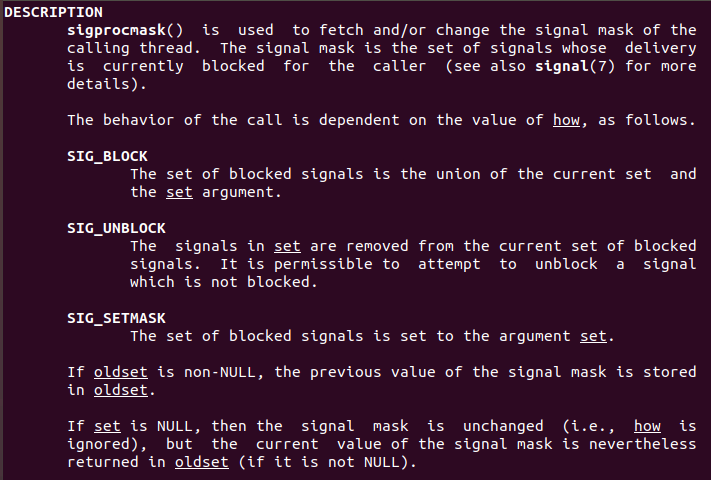This screenshot has height=480, width=711.
Task: Select the SIG_SETMASK option heading
Action: (116, 318)
